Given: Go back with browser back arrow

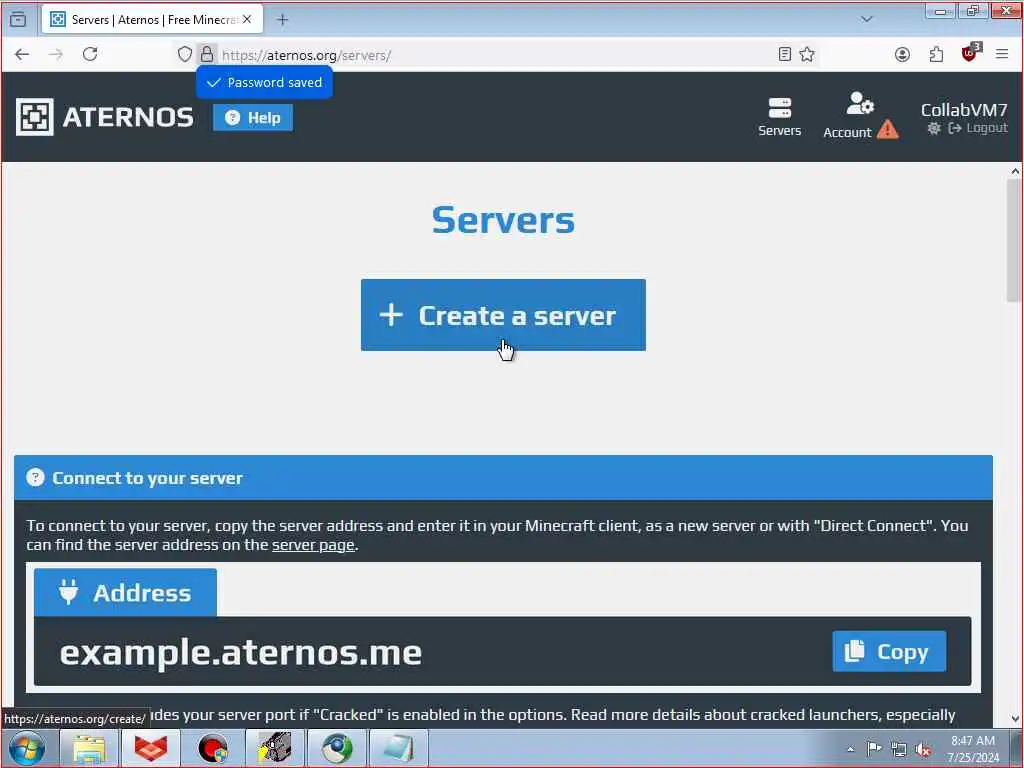Looking at the screenshot, I should pyautogui.click(x=22, y=54).
